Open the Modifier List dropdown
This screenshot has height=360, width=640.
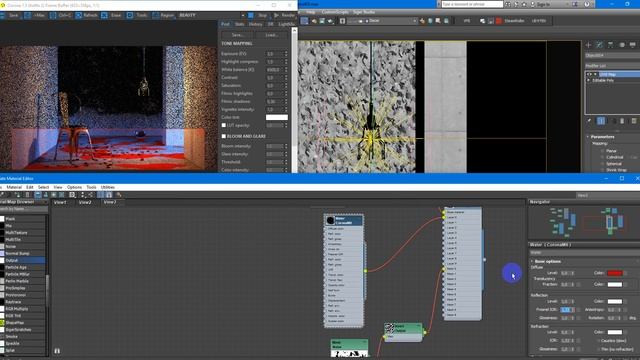point(612,66)
